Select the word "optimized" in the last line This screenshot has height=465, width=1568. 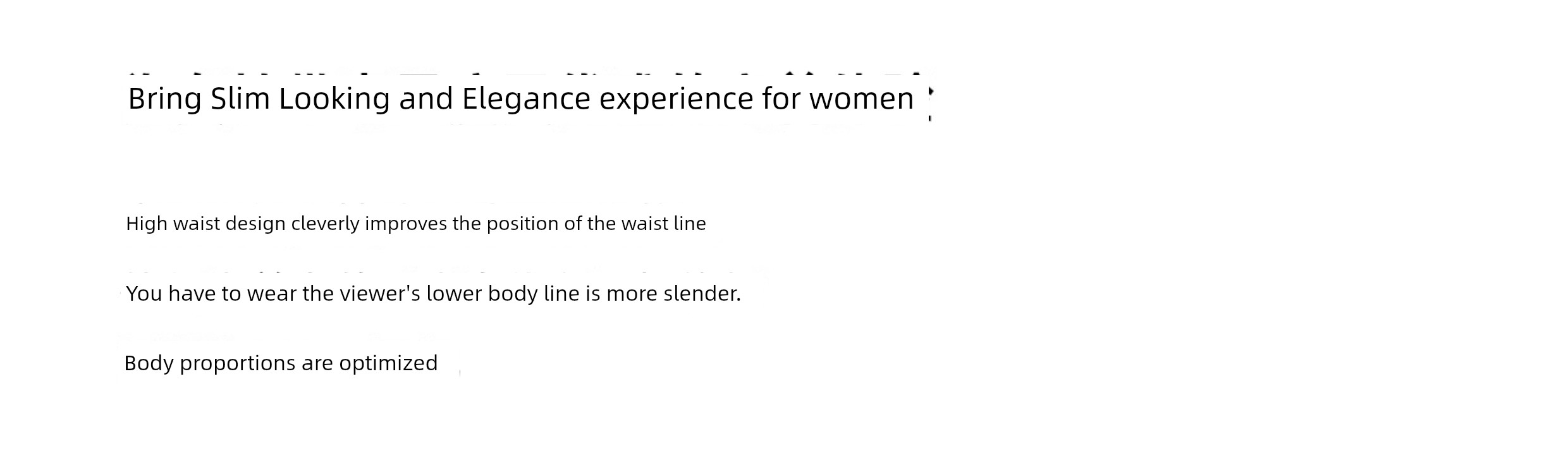click(388, 363)
